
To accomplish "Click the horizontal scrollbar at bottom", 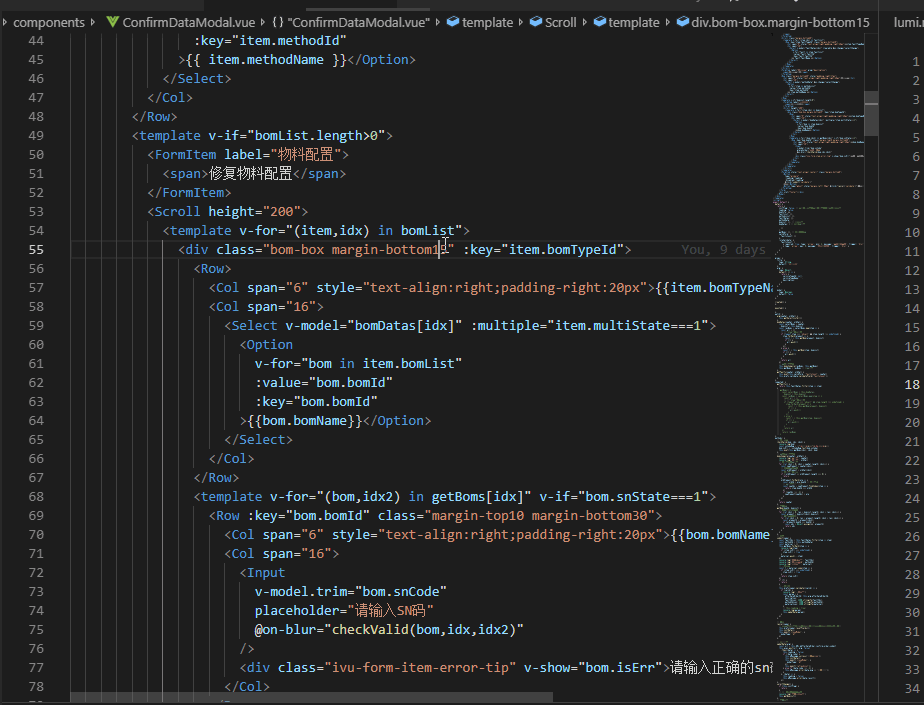I will [312, 698].
